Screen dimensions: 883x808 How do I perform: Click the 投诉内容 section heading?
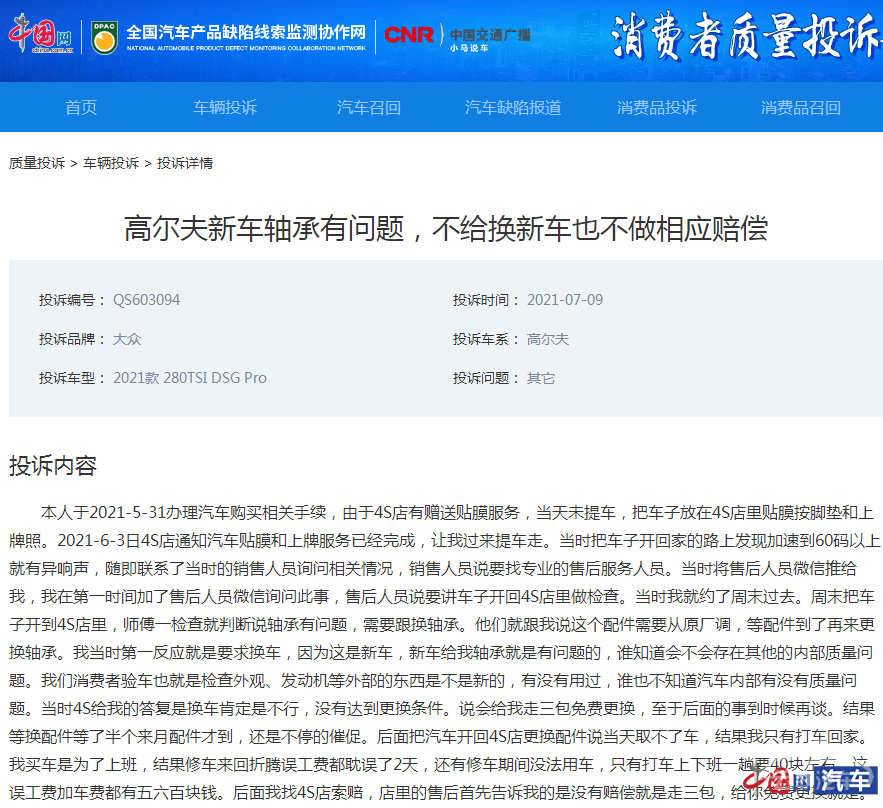(x=53, y=466)
